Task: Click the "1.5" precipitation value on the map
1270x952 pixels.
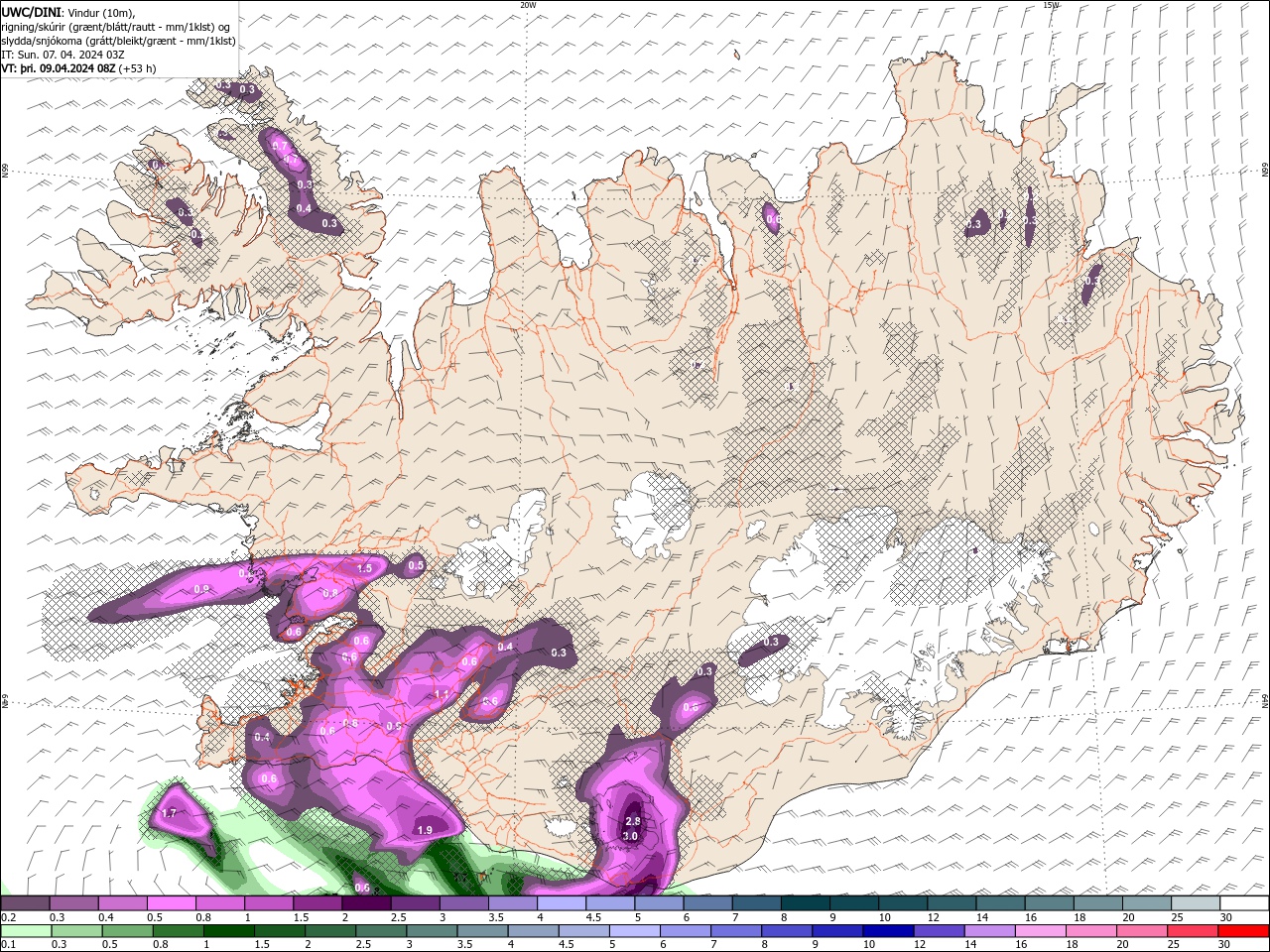Action: 364,568
